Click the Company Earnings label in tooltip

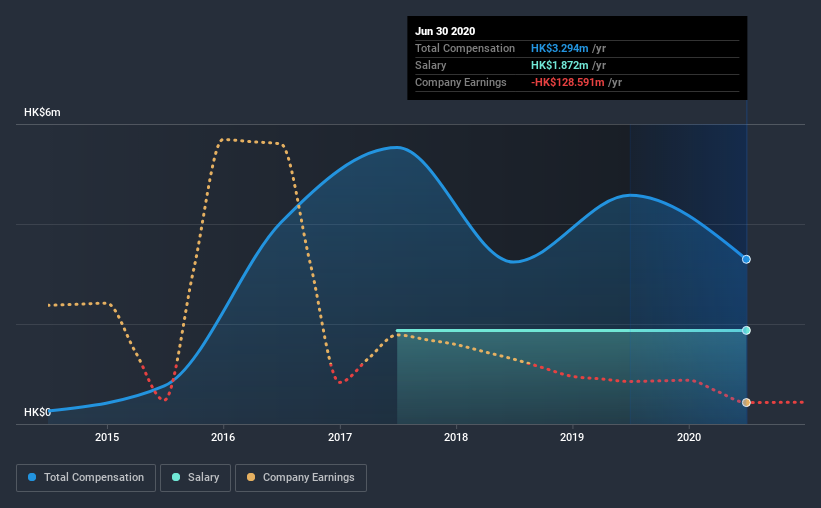pyautogui.click(x=461, y=82)
